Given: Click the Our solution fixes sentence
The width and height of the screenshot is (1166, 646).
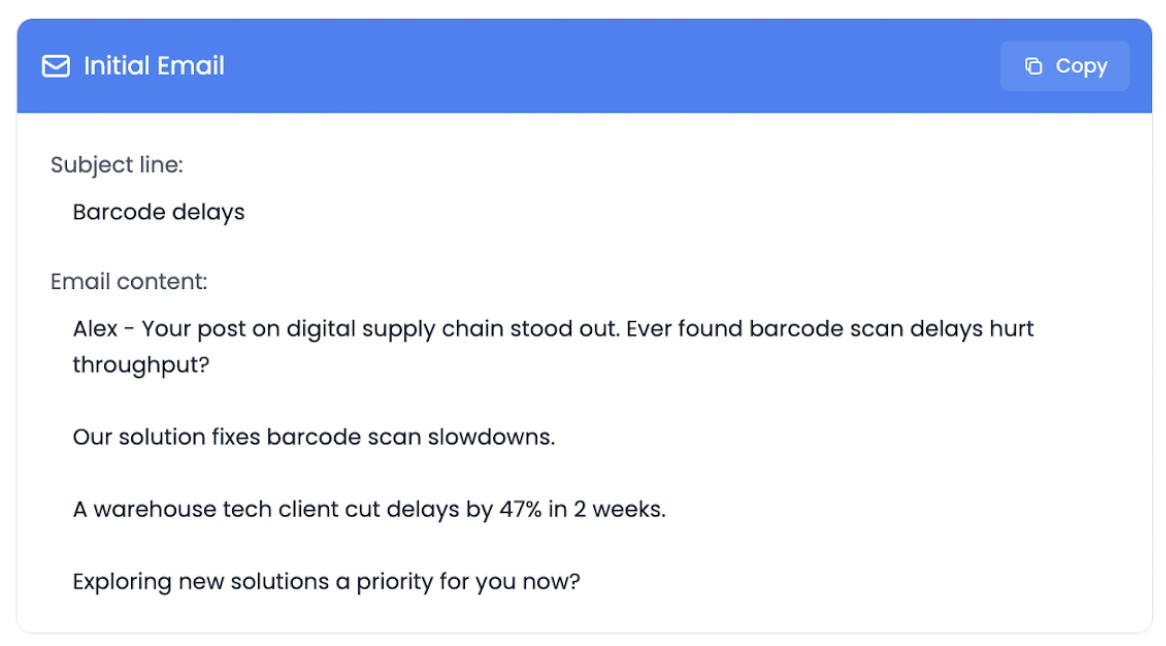Looking at the screenshot, I should (314, 437).
